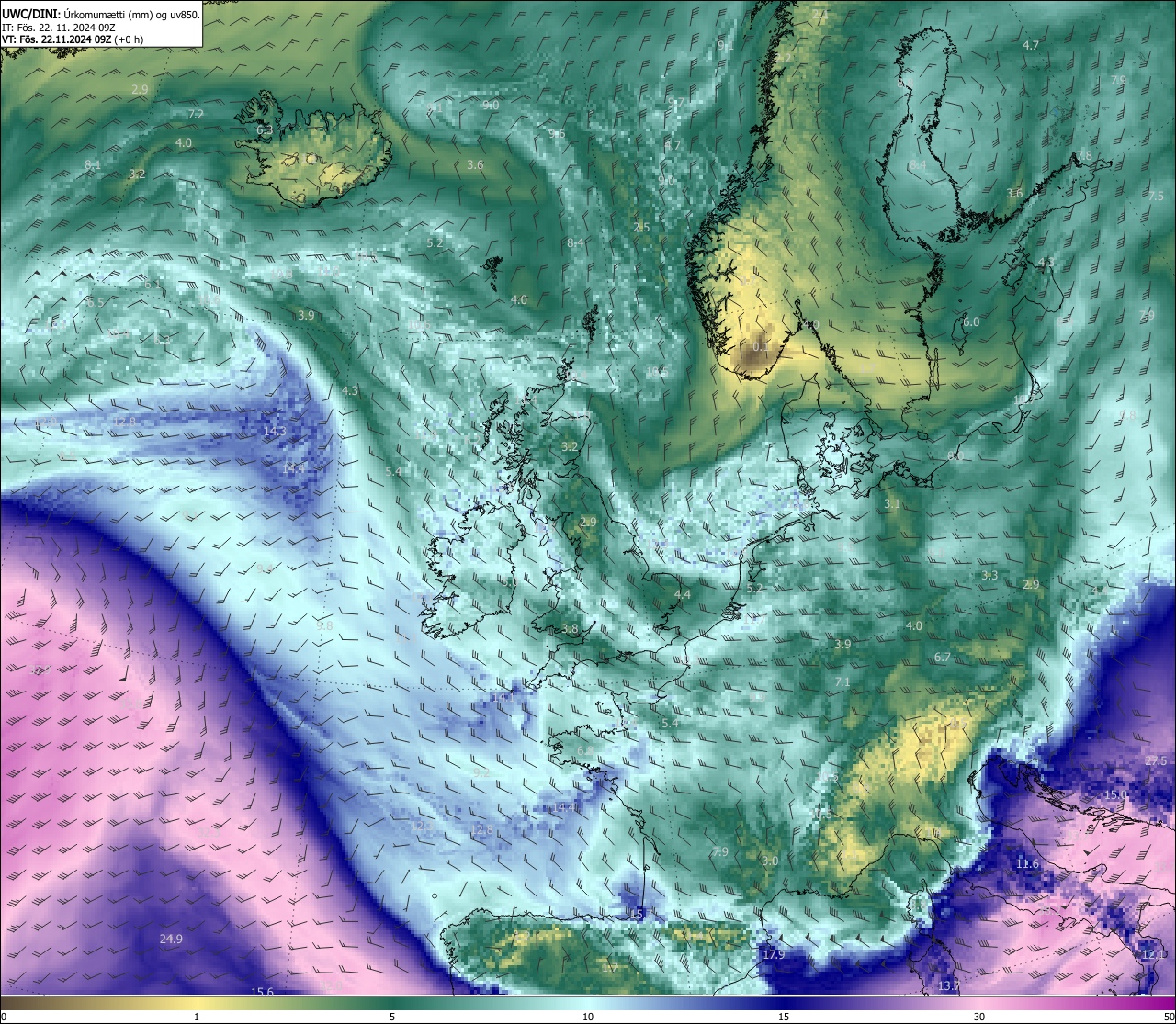This screenshot has width=1176, height=1024.
Task: Click color scale at the 5 tick
Action: coord(392,1016)
